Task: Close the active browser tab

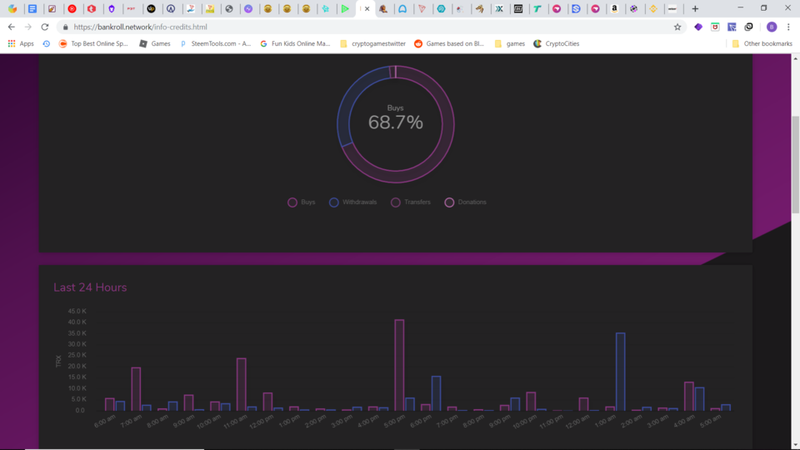Action: pos(367,9)
